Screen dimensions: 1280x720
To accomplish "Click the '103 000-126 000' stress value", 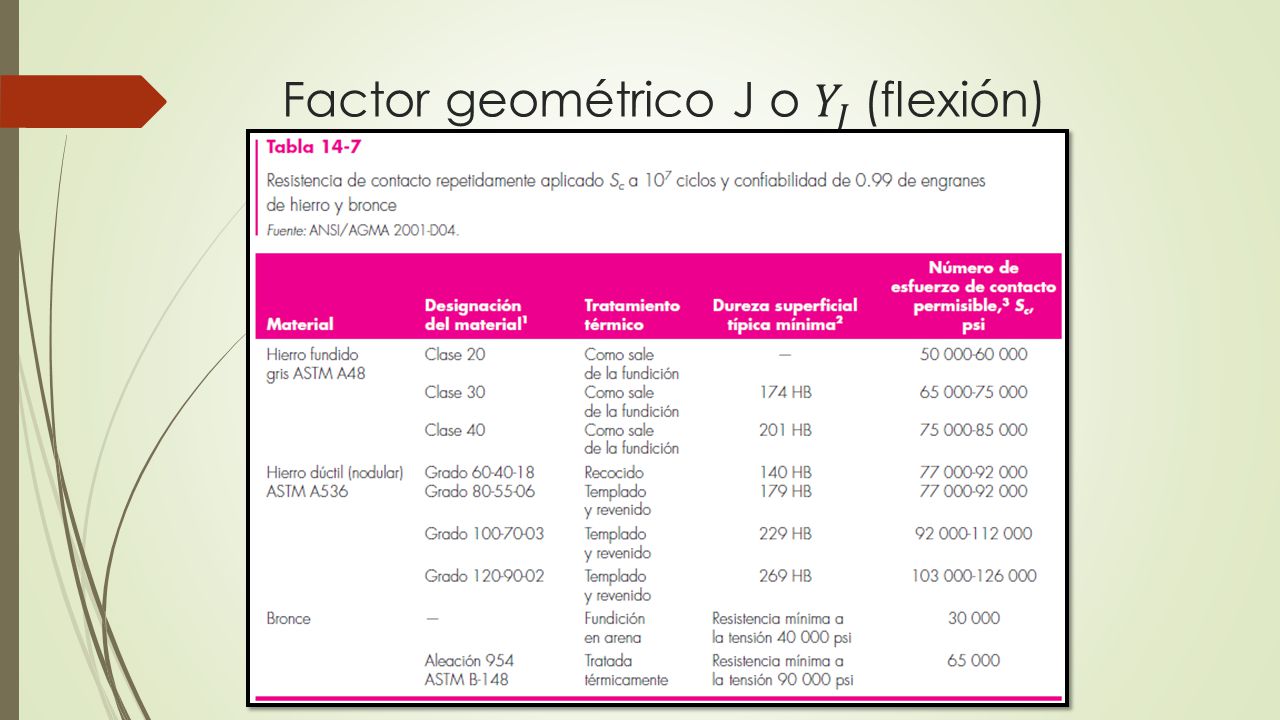I will click(973, 576).
